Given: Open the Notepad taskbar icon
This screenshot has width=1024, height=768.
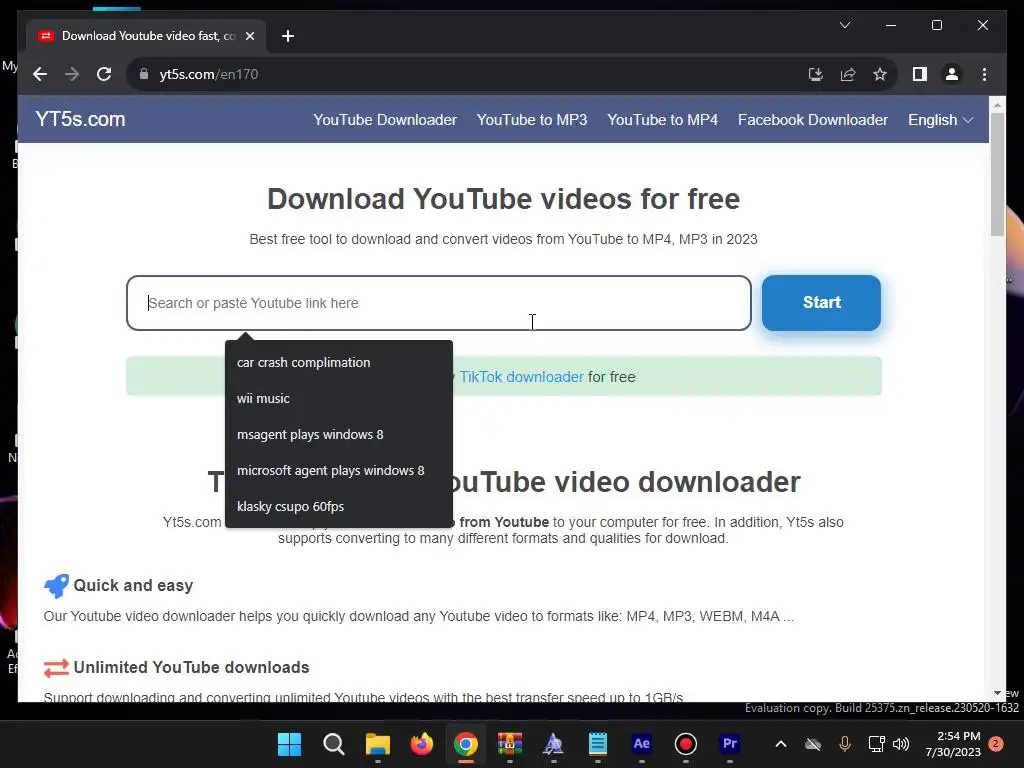Looking at the screenshot, I should [598, 744].
